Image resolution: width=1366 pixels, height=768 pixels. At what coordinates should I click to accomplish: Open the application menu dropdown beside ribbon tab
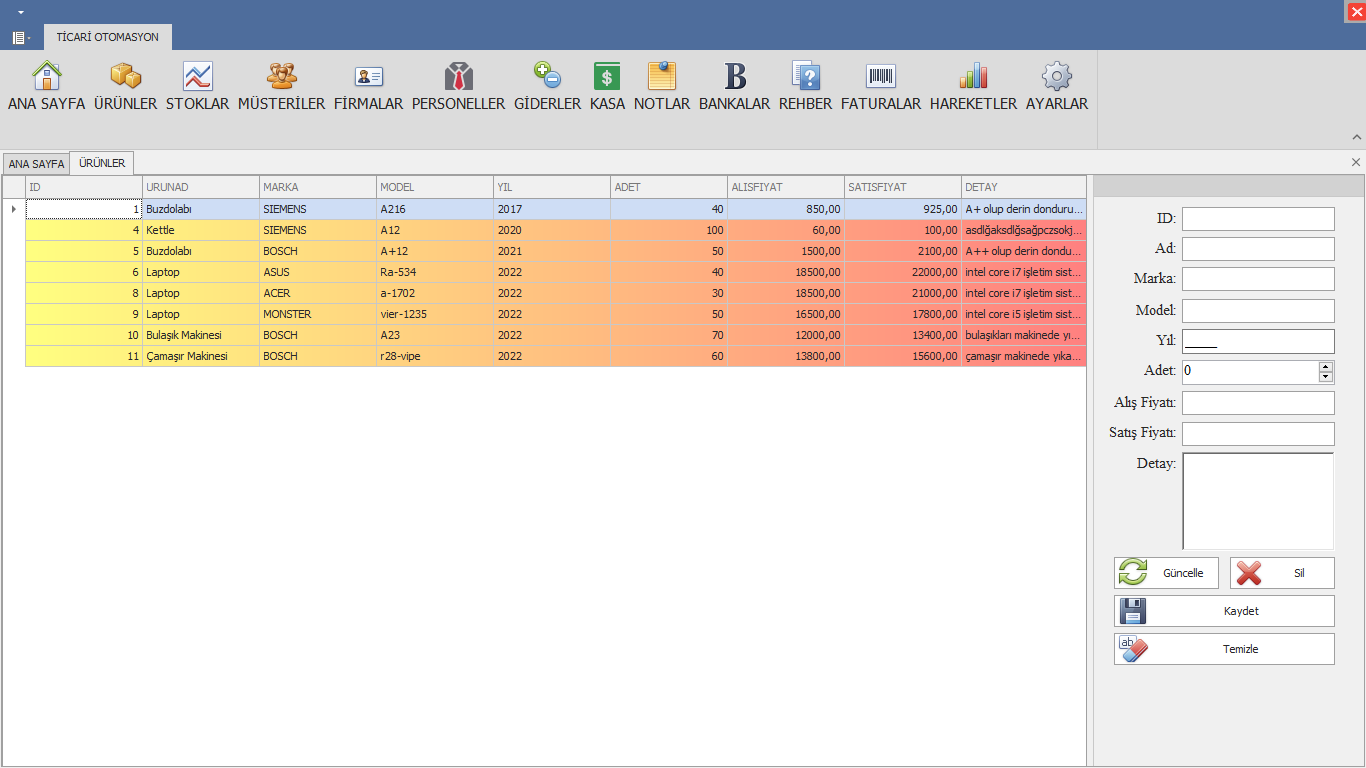tap(20, 37)
